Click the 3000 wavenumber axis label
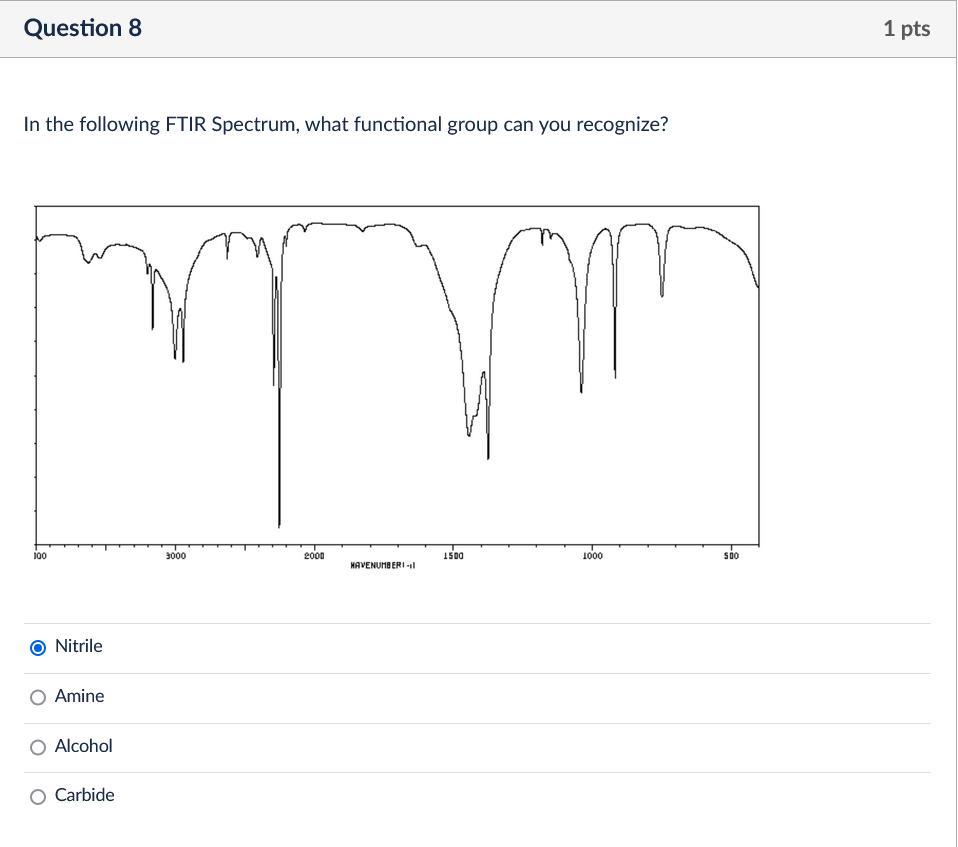958x847 pixels. click(x=176, y=557)
